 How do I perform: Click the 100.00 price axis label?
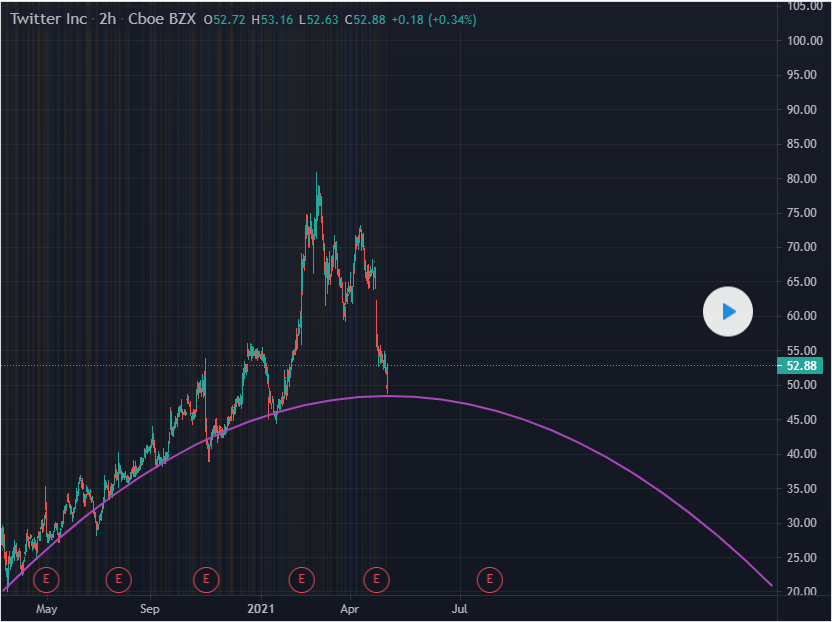click(803, 41)
